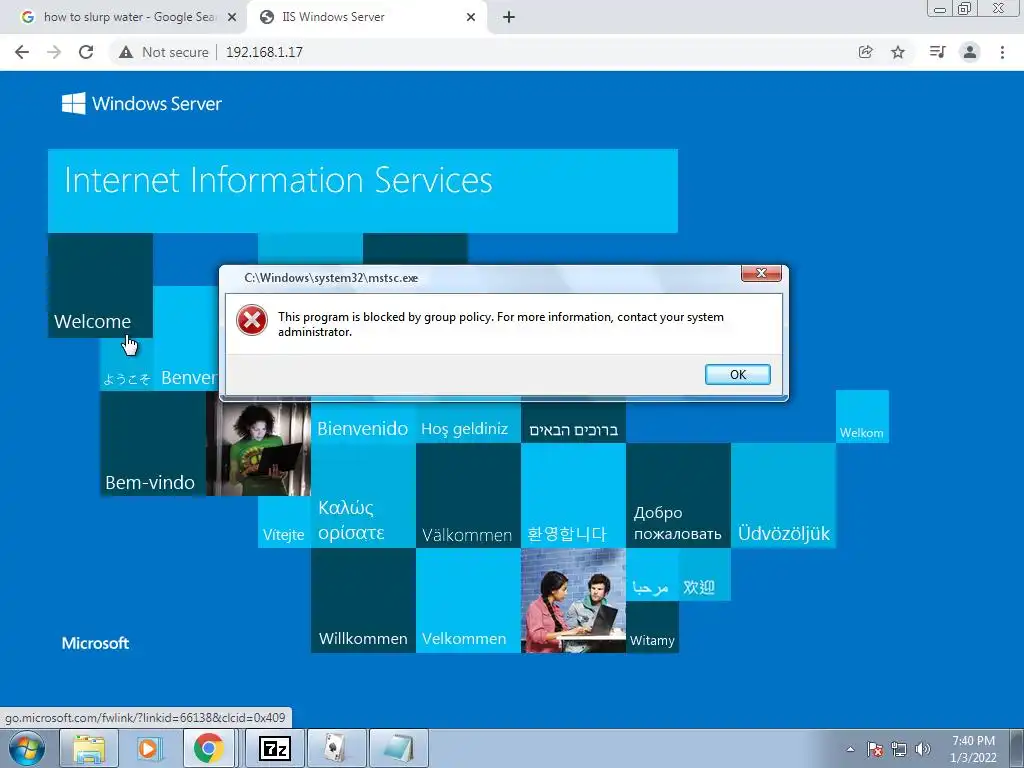Image resolution: width=1024 pixels, height=768 pixels.
Task: Click OK in the mstsc.exe dialog
Action: pyautogui.click(x=737, y=374)
